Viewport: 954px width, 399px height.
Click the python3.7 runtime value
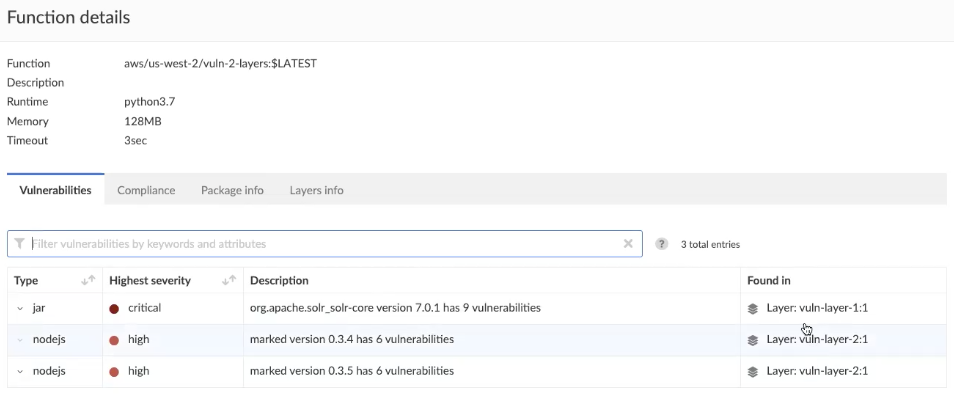(150, 102)
